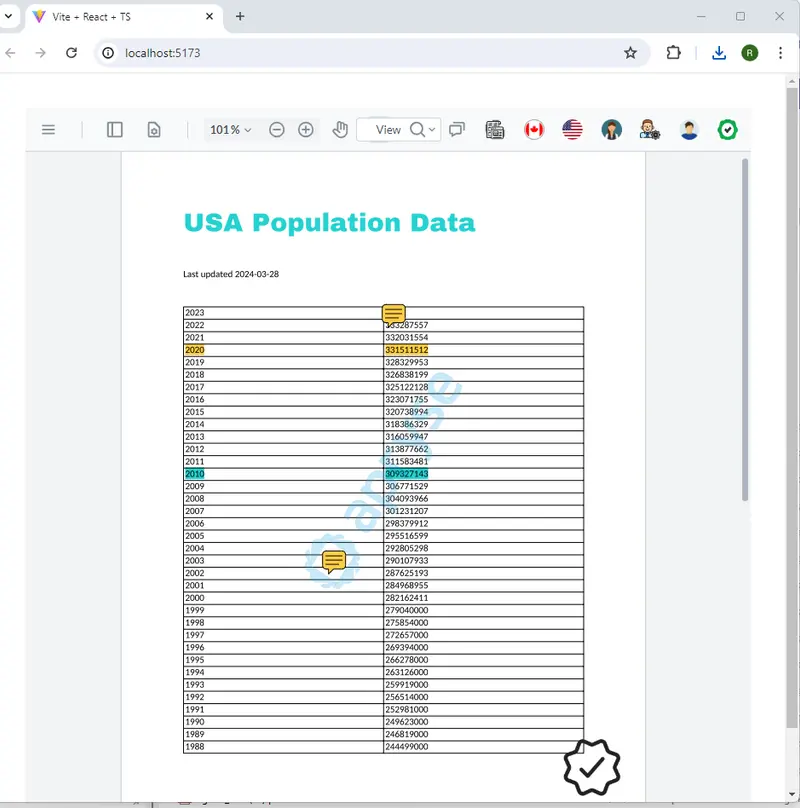Open a new browser tab
Viewport: 800px width, 808px height.
(x=240, y=16)
